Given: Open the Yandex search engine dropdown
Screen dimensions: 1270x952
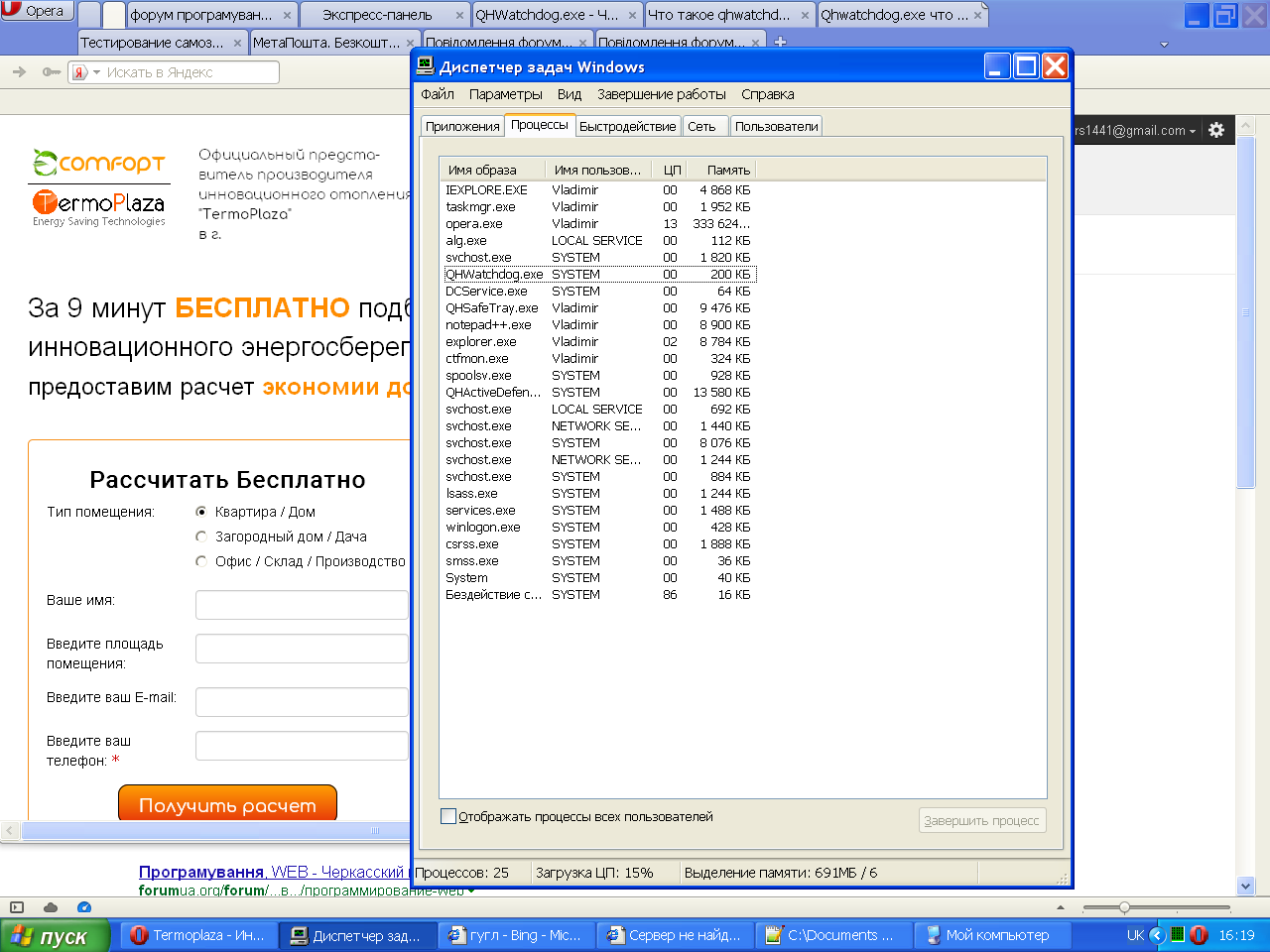Looking at the screenshot, I should (x=96, y=72).
